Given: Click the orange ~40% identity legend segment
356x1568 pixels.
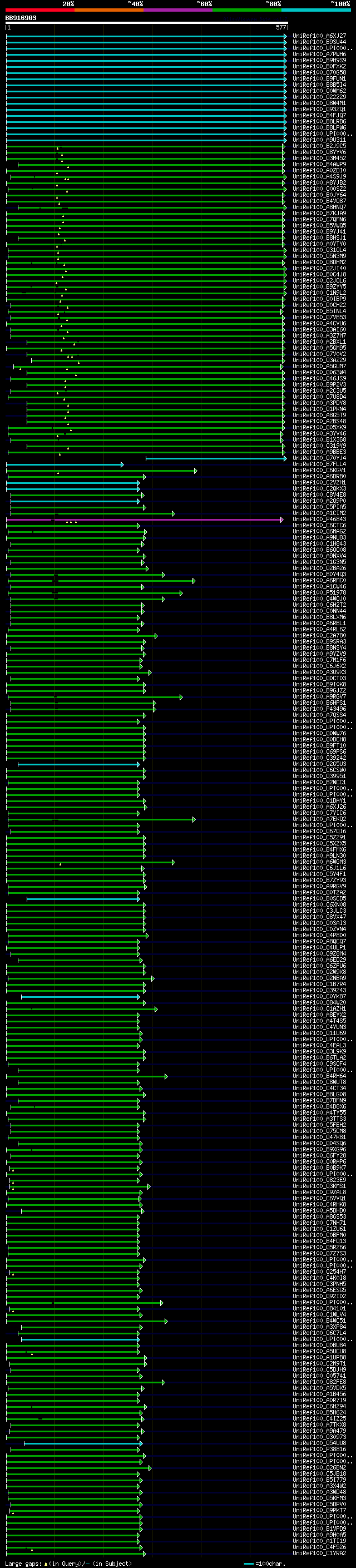Looking at the screenshot, I should pos(109,10).
